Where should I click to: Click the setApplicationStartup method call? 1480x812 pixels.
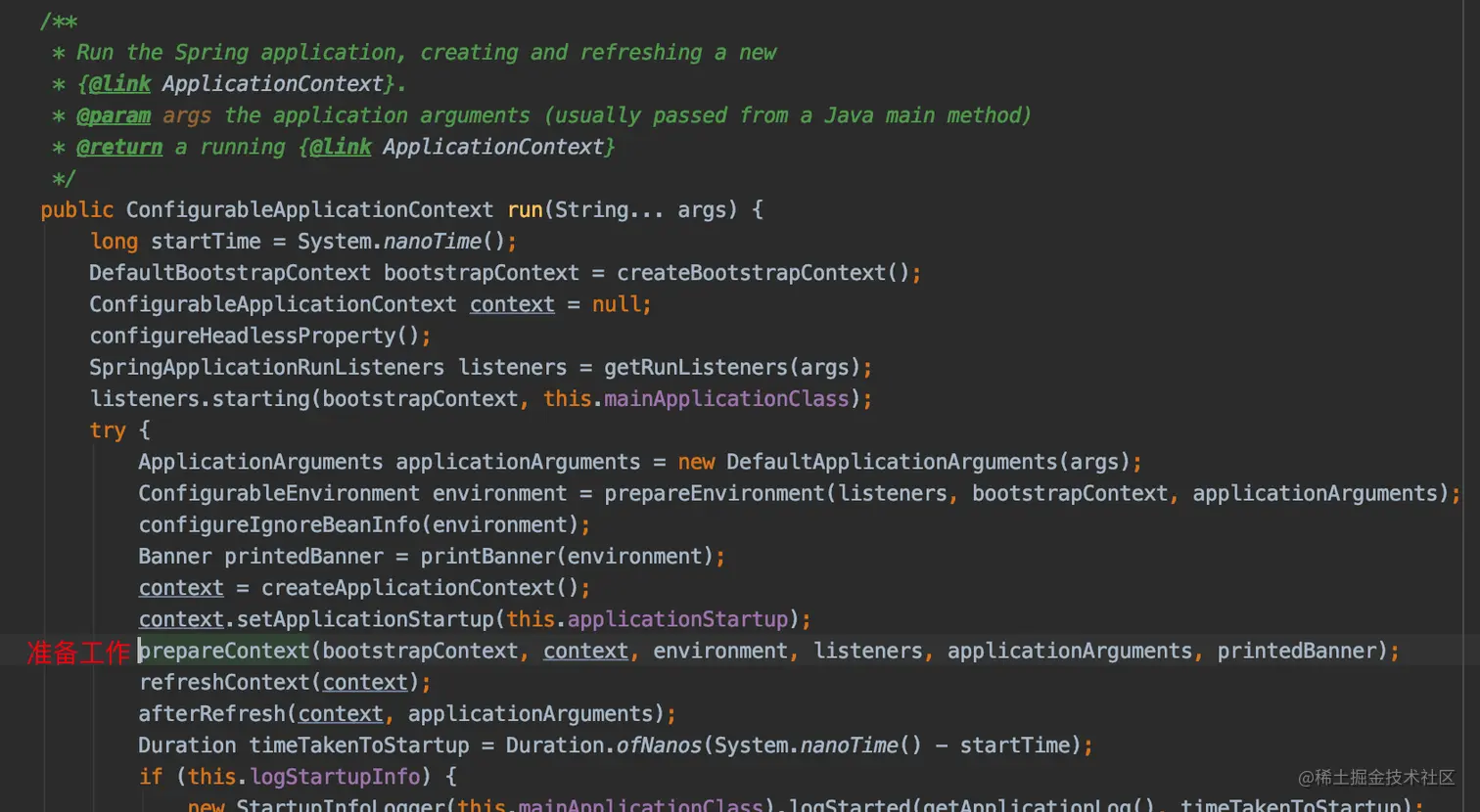tap(365, 618)
